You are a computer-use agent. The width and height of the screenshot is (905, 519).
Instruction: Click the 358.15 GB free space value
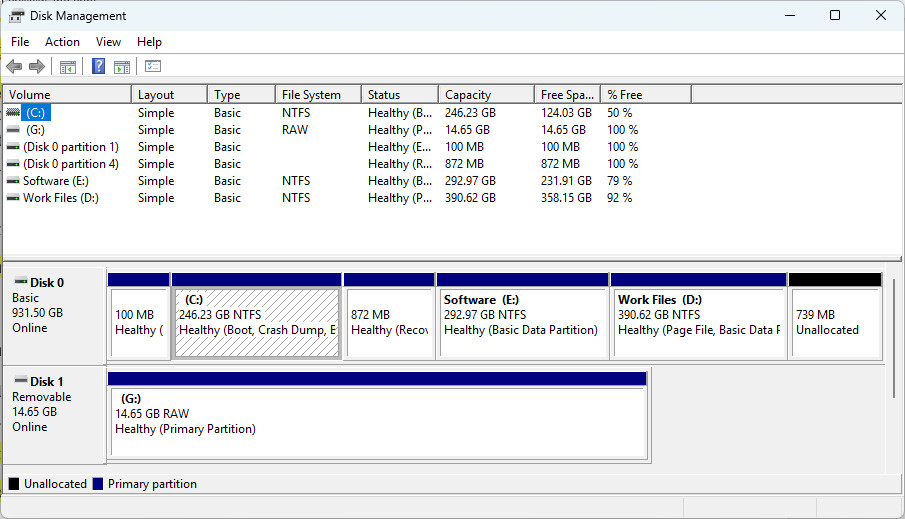566,198
